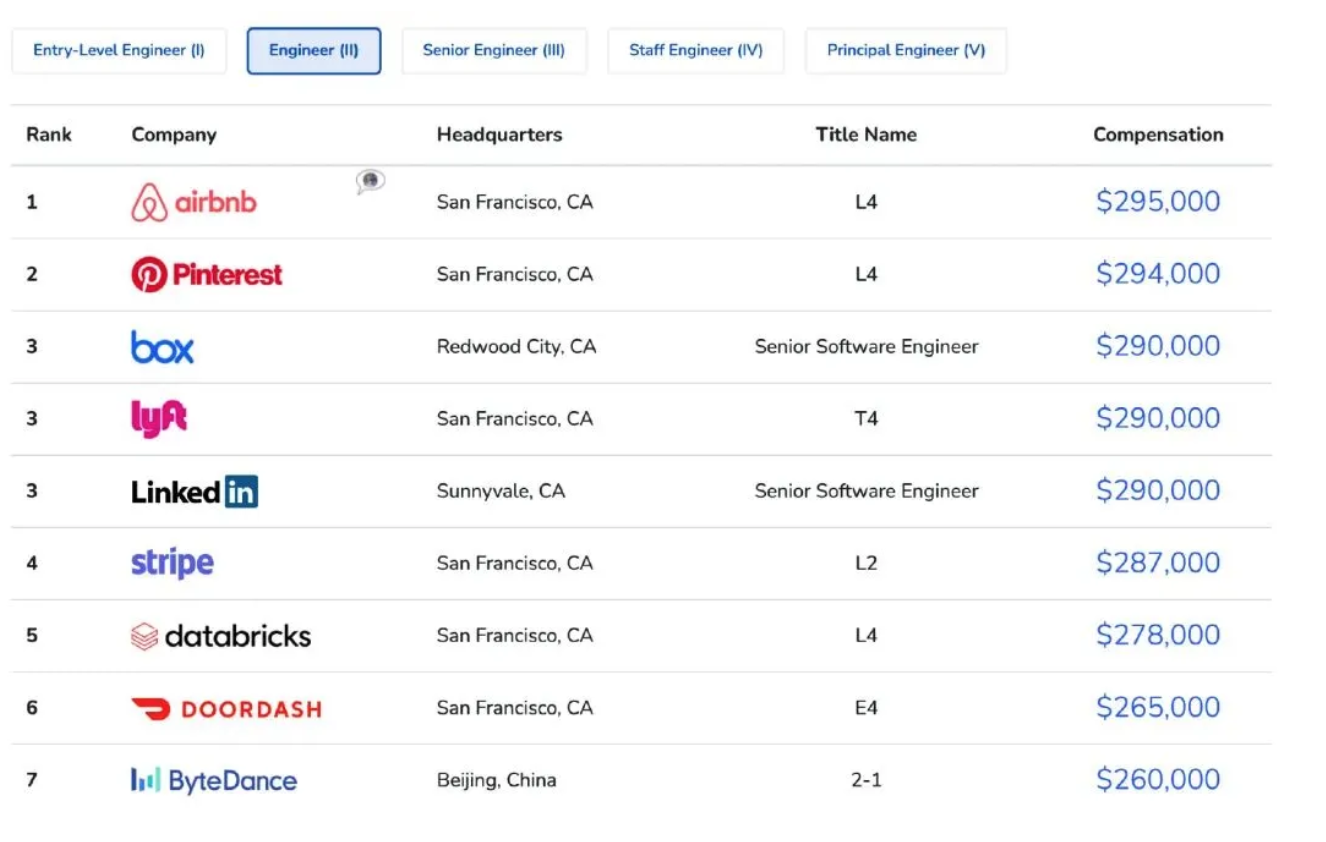Click the Airbnb logo
1326x842 pixels.
[x=194, y=203]
